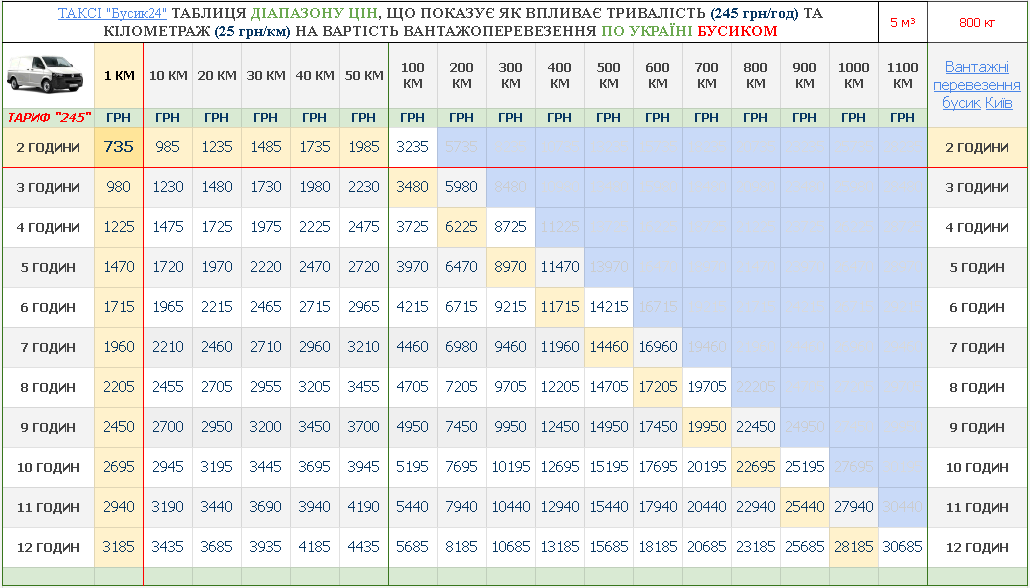
Task: Click the 30685 price cell
Action: [902, 547]
